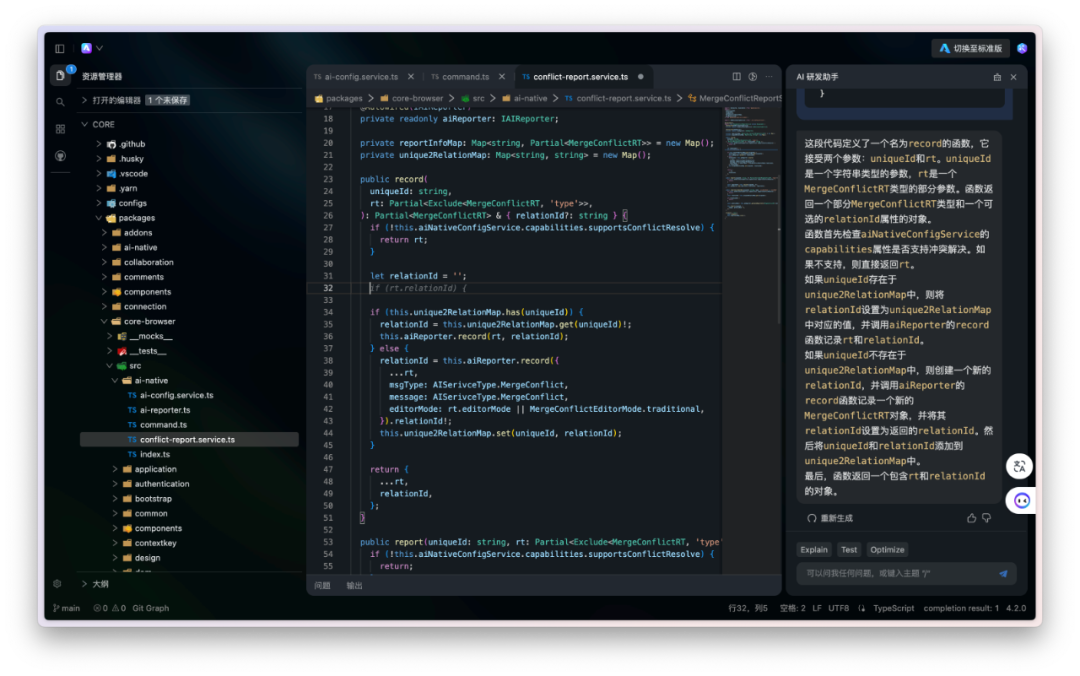The height and width of the screenshot is (676, 1080).
Task: Open the Extensions view in activity bar
Action: click(x=60, y=129)
